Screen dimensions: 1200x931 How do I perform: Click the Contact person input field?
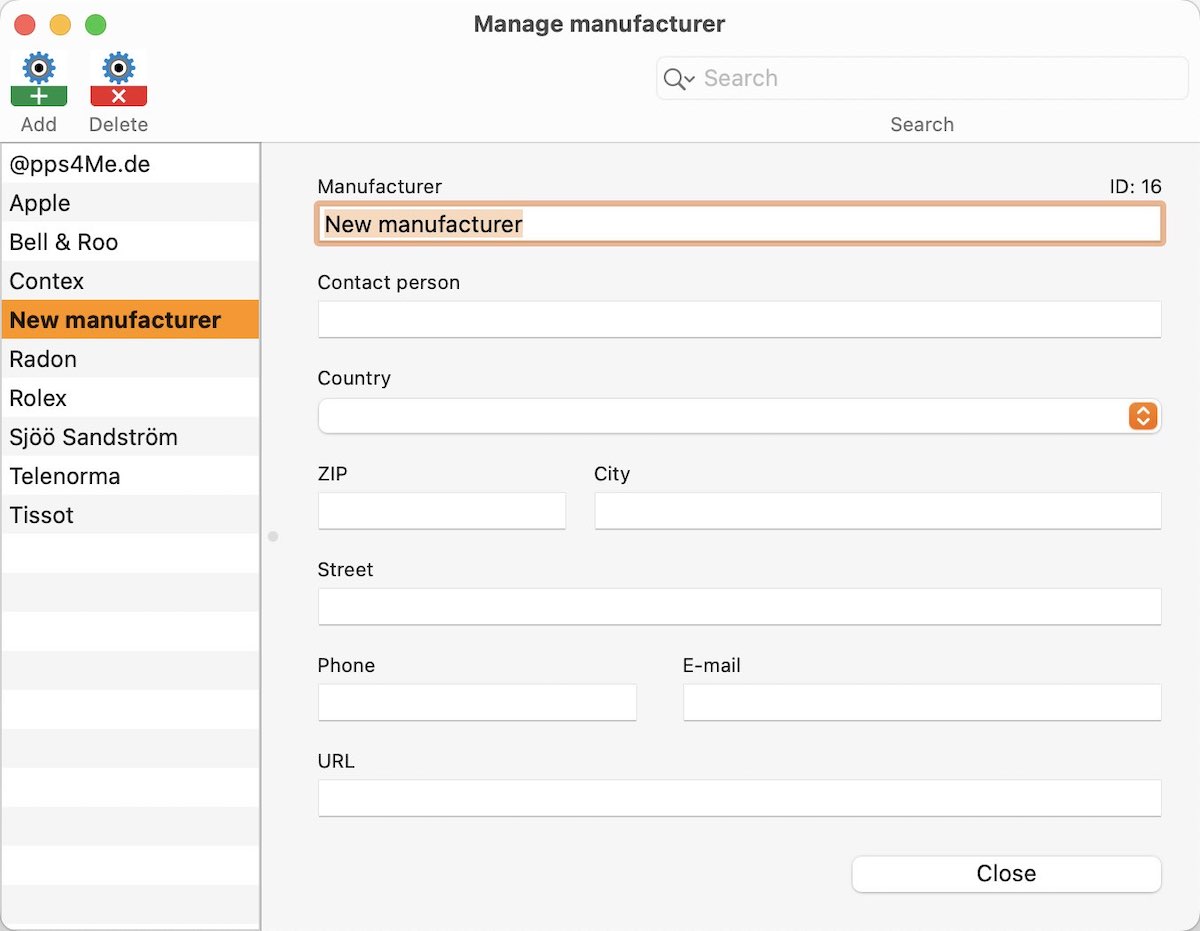[x=740, y=320]
